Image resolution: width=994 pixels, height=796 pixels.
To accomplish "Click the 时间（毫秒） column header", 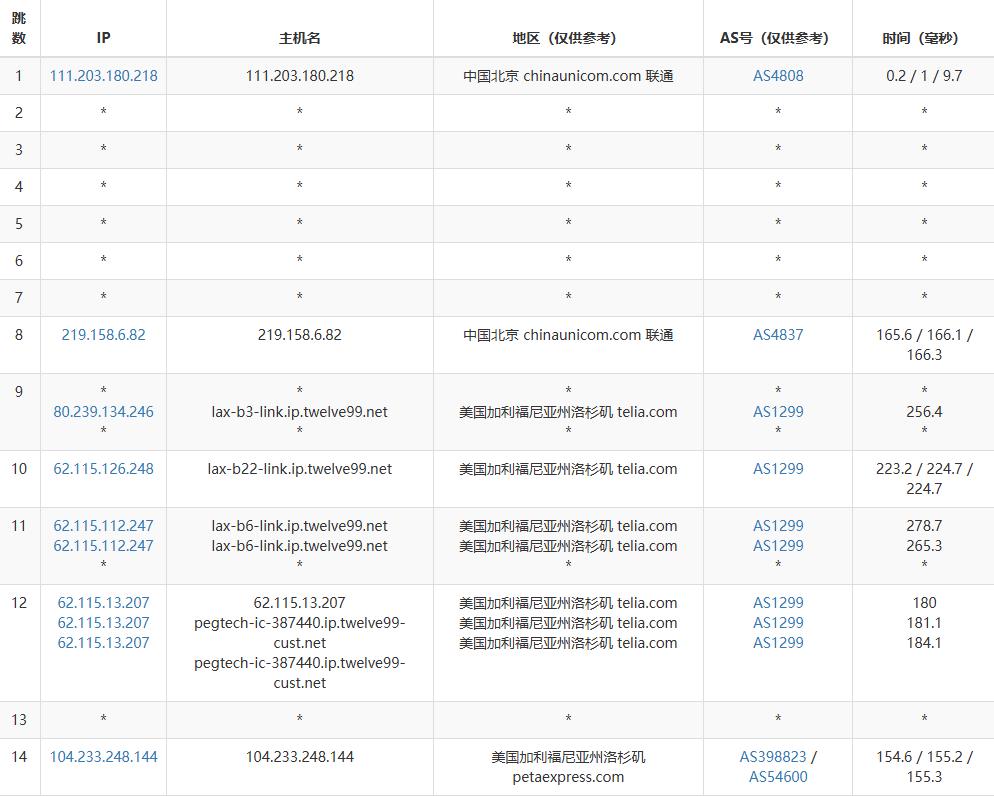I will pyautogui.click(x=923, y=38).
